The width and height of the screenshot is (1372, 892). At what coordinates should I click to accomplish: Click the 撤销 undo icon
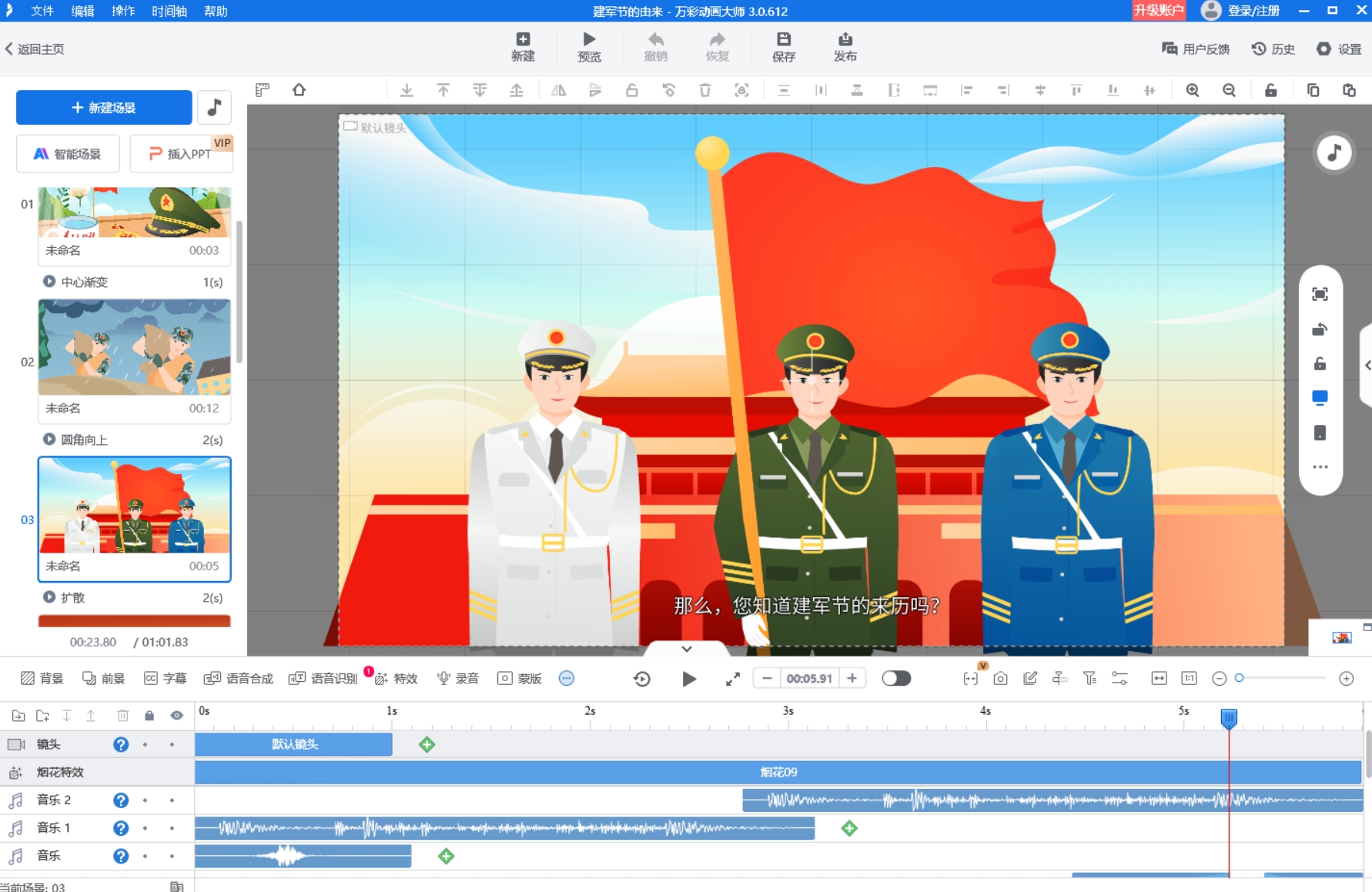coord(655,47)
